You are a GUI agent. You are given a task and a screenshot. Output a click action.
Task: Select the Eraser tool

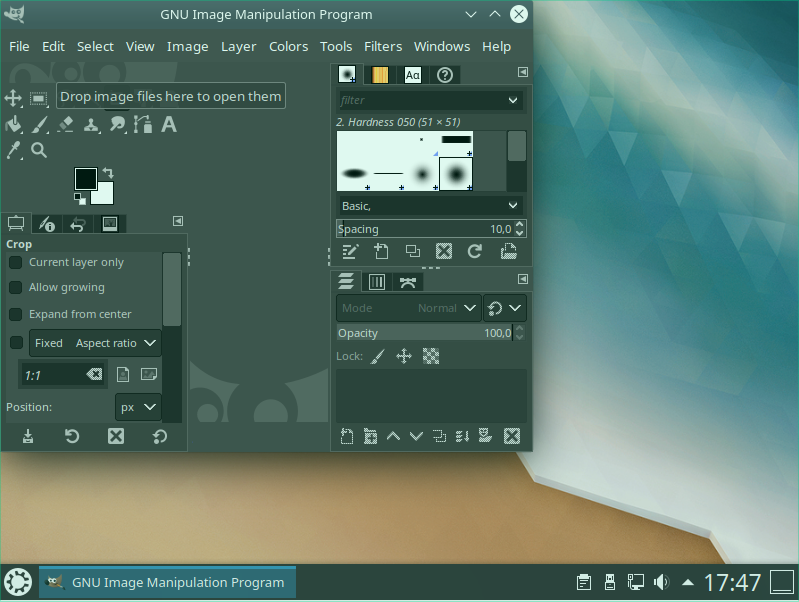[x=65, y=124]
